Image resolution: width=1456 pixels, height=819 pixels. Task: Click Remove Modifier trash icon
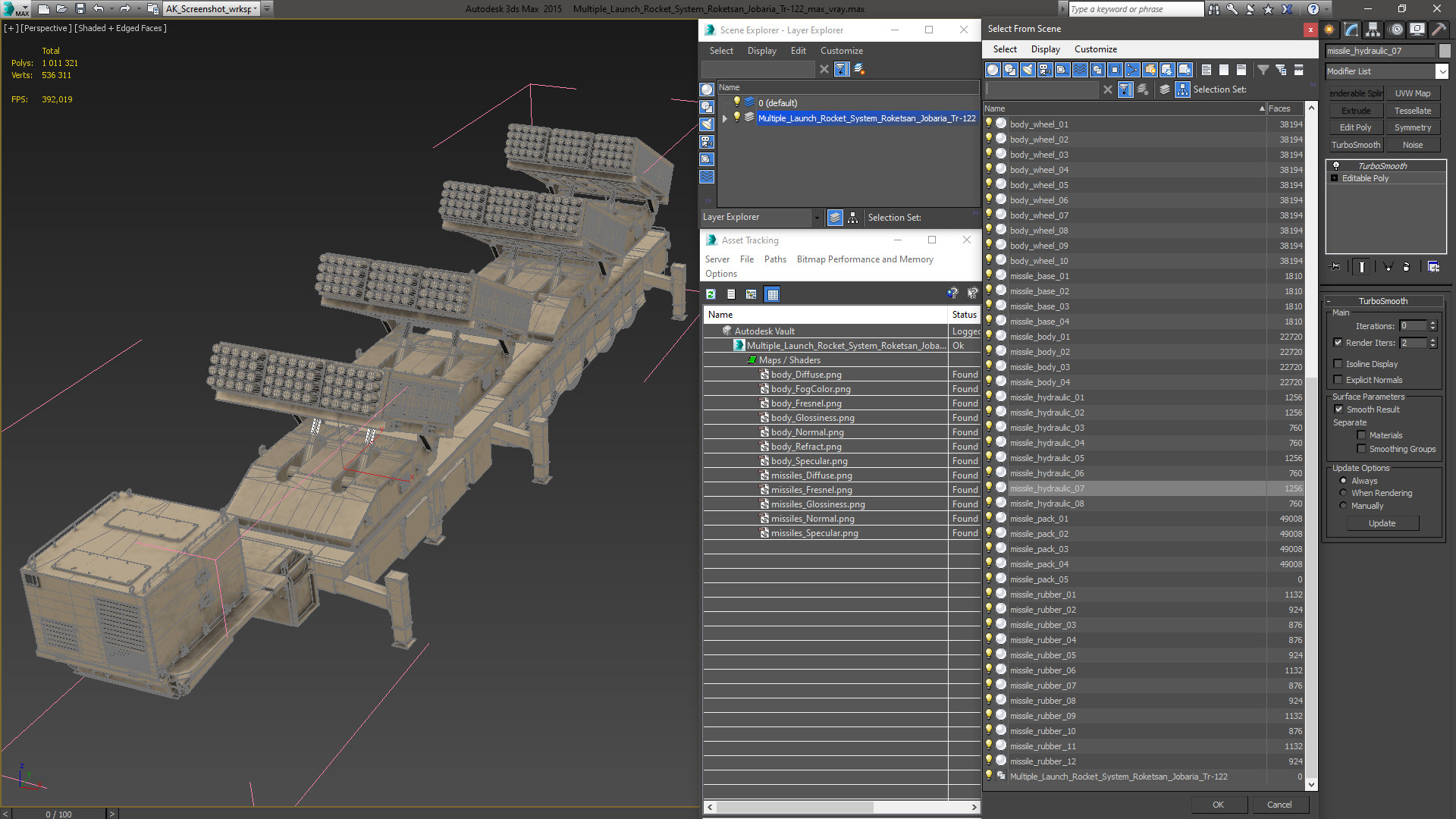click(1407, 266)
